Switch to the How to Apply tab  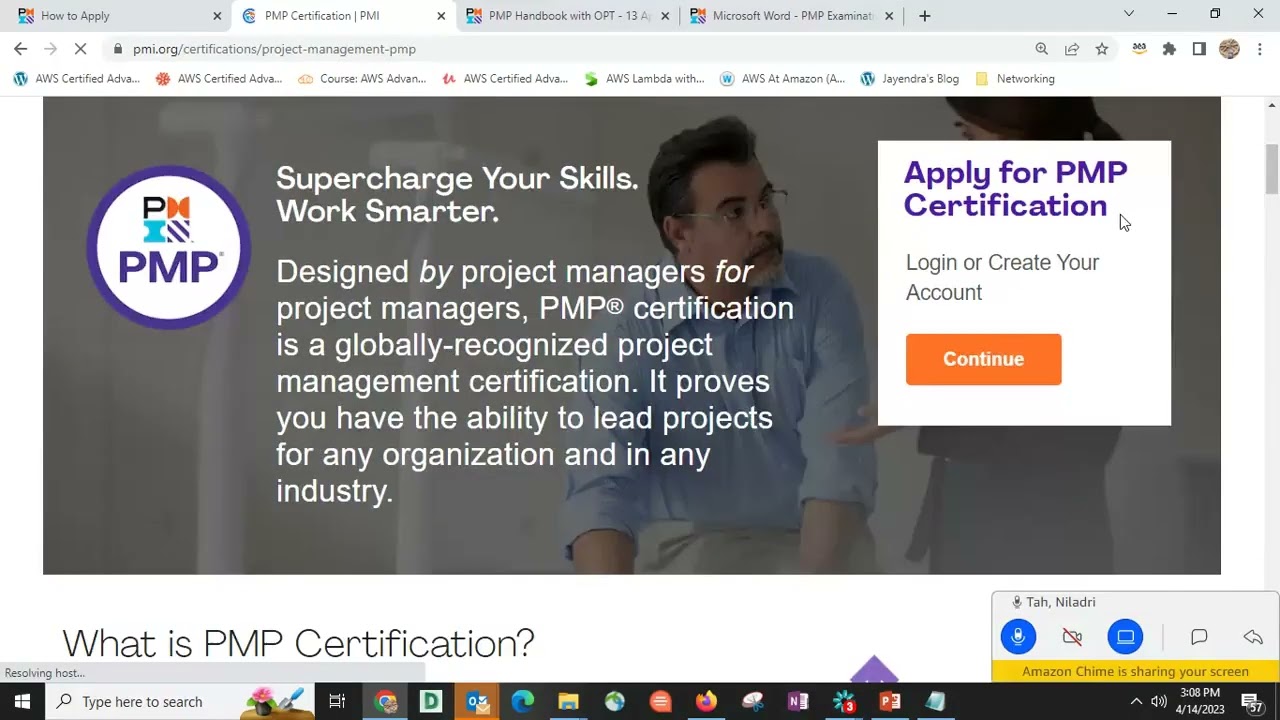tap(118, 16)
